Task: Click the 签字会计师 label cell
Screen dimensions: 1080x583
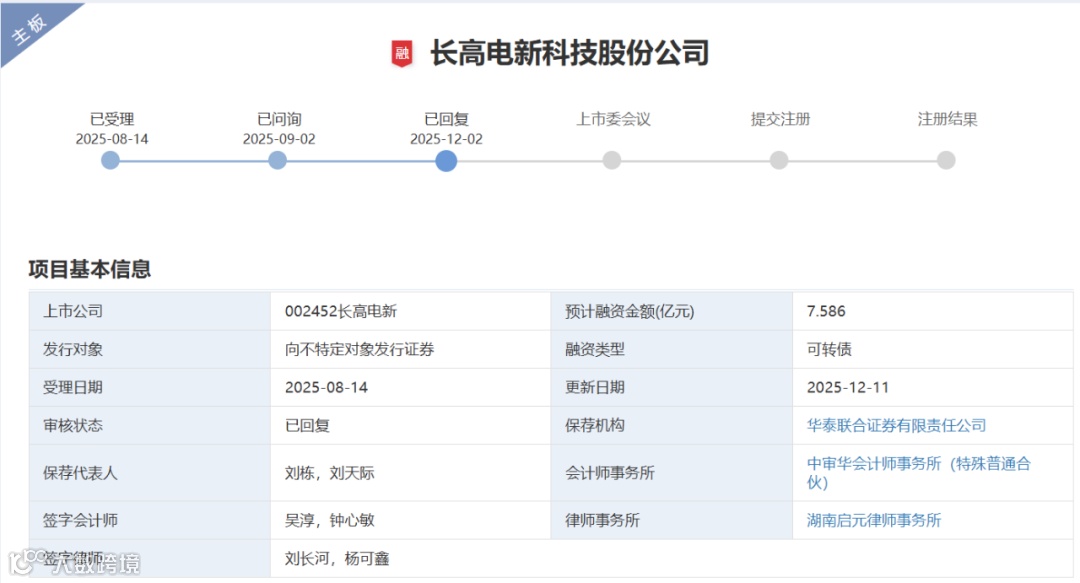Action: pos(149,520)
